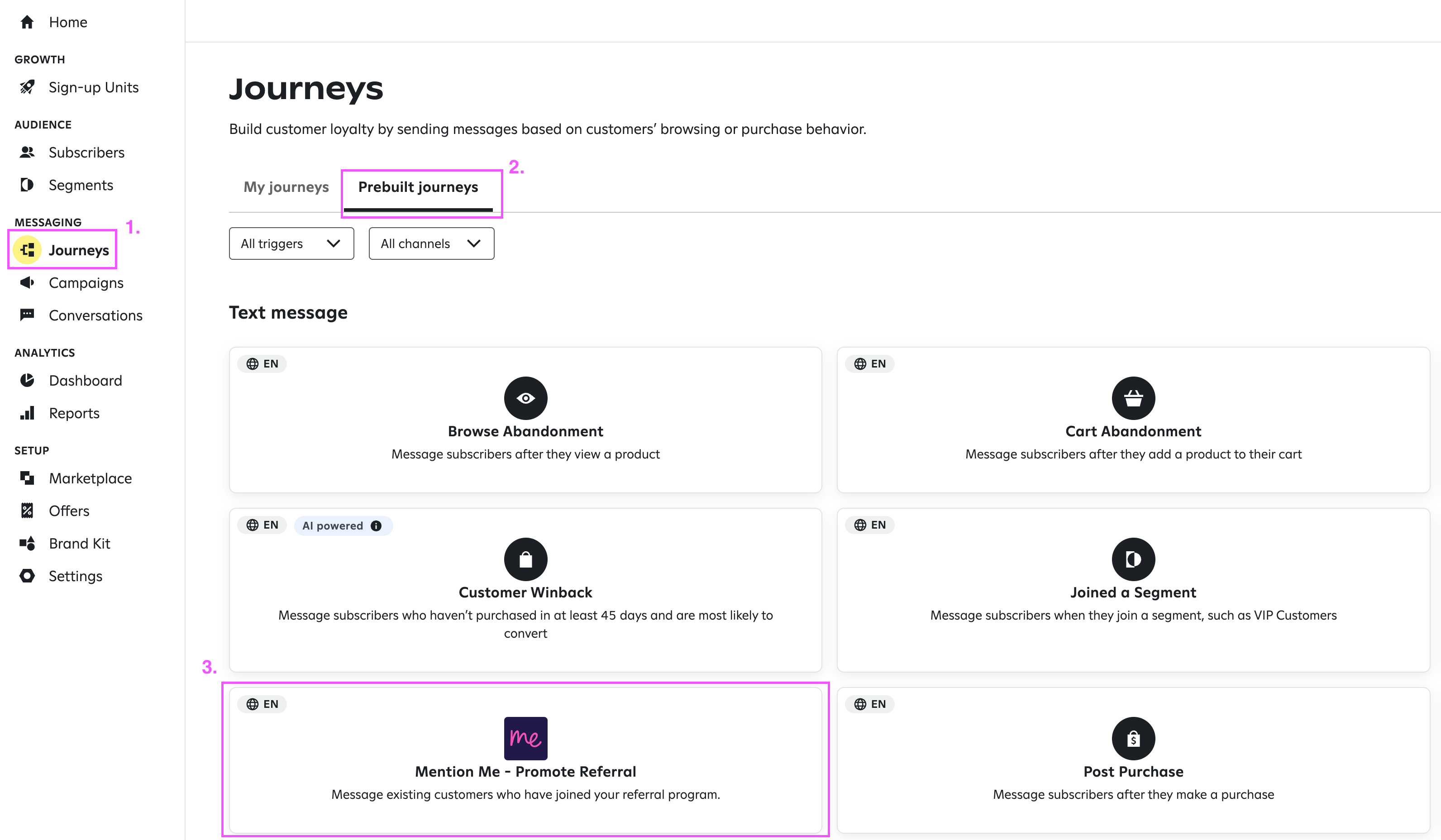Click the Dashboard pie chart icon
The height and width of the screenshot is (840, 1441).
[27, 380]
